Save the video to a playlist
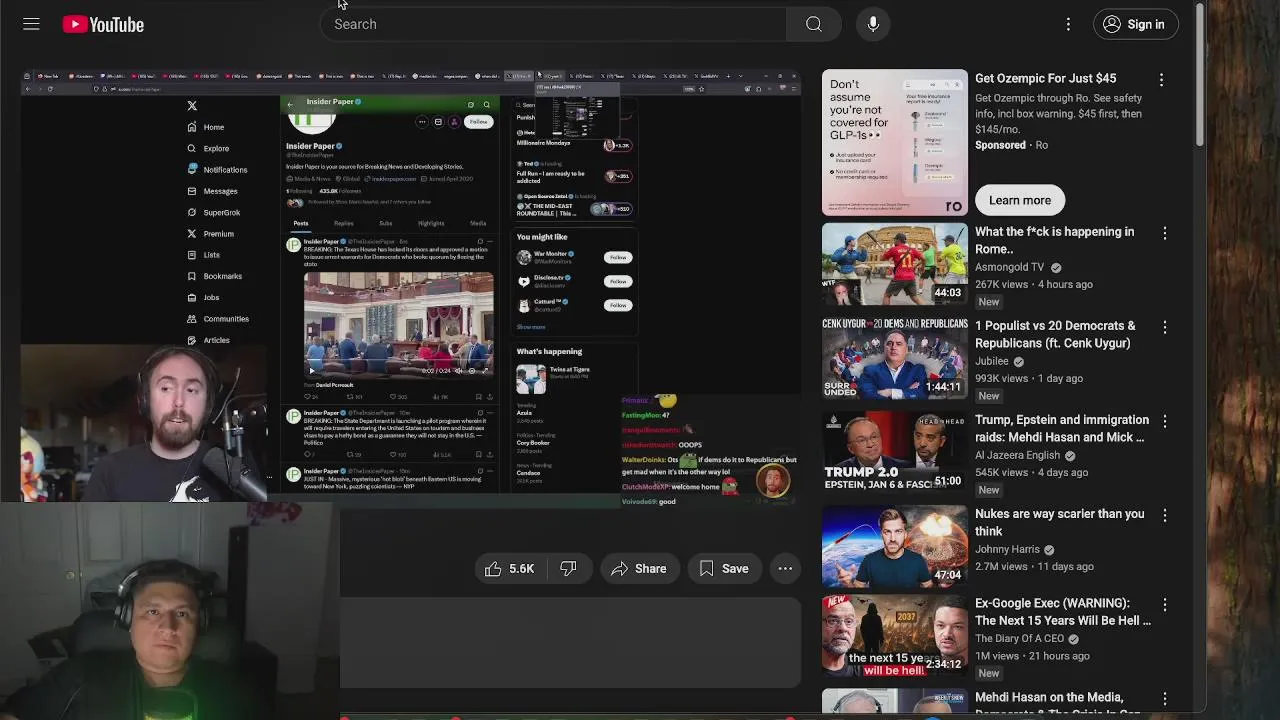This screenshot has width=1280, height=720. click(724, 569)
